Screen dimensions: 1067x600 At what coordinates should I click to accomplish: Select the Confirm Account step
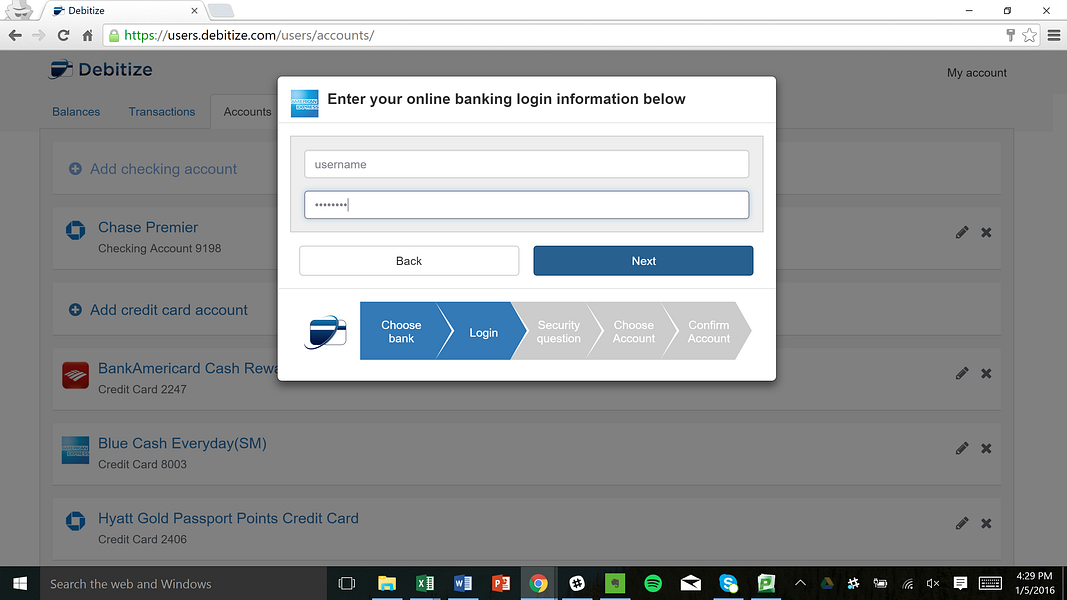(x=708, y=331)
